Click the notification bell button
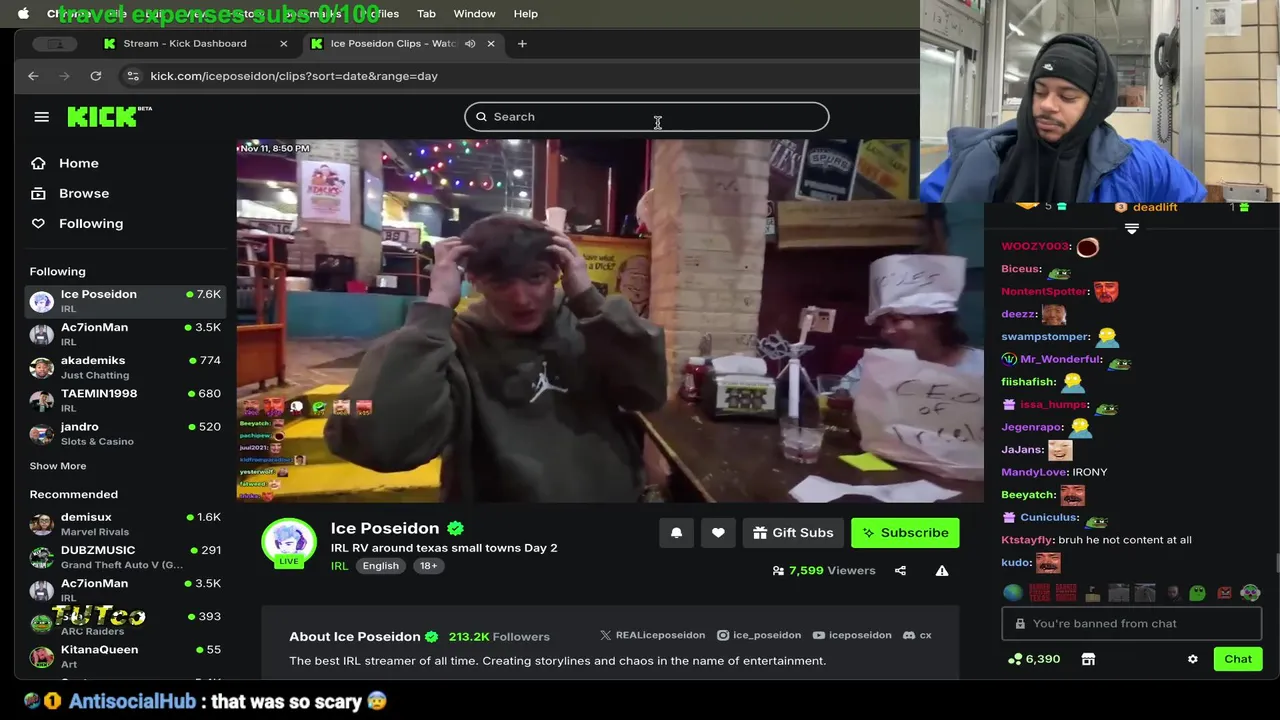 (x=676, y=533)
